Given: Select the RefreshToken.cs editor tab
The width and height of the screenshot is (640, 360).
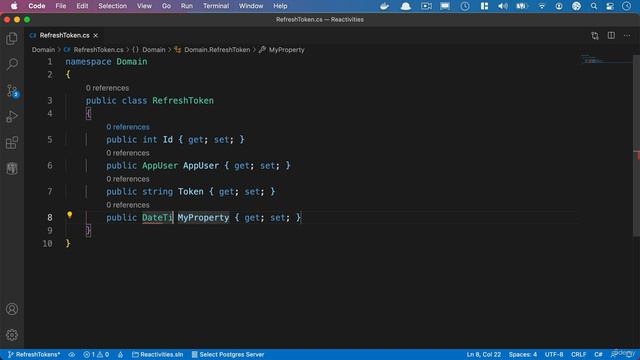Looking at the screenshot, I should pos(64,36).
